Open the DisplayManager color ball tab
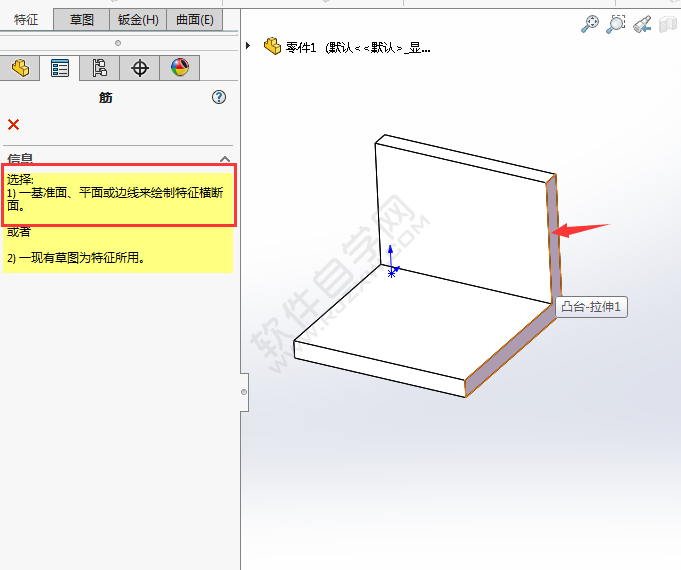Viewport: 681px width, 570px height. [180, 67]
